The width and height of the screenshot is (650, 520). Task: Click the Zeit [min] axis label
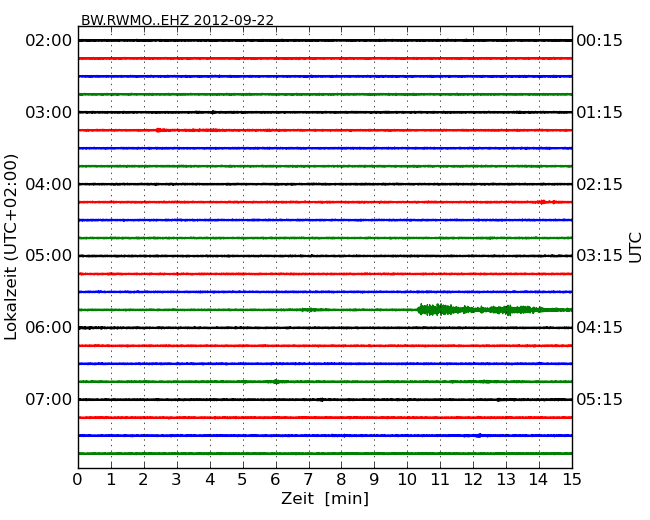pyautogui.click(x=325, y=498)
